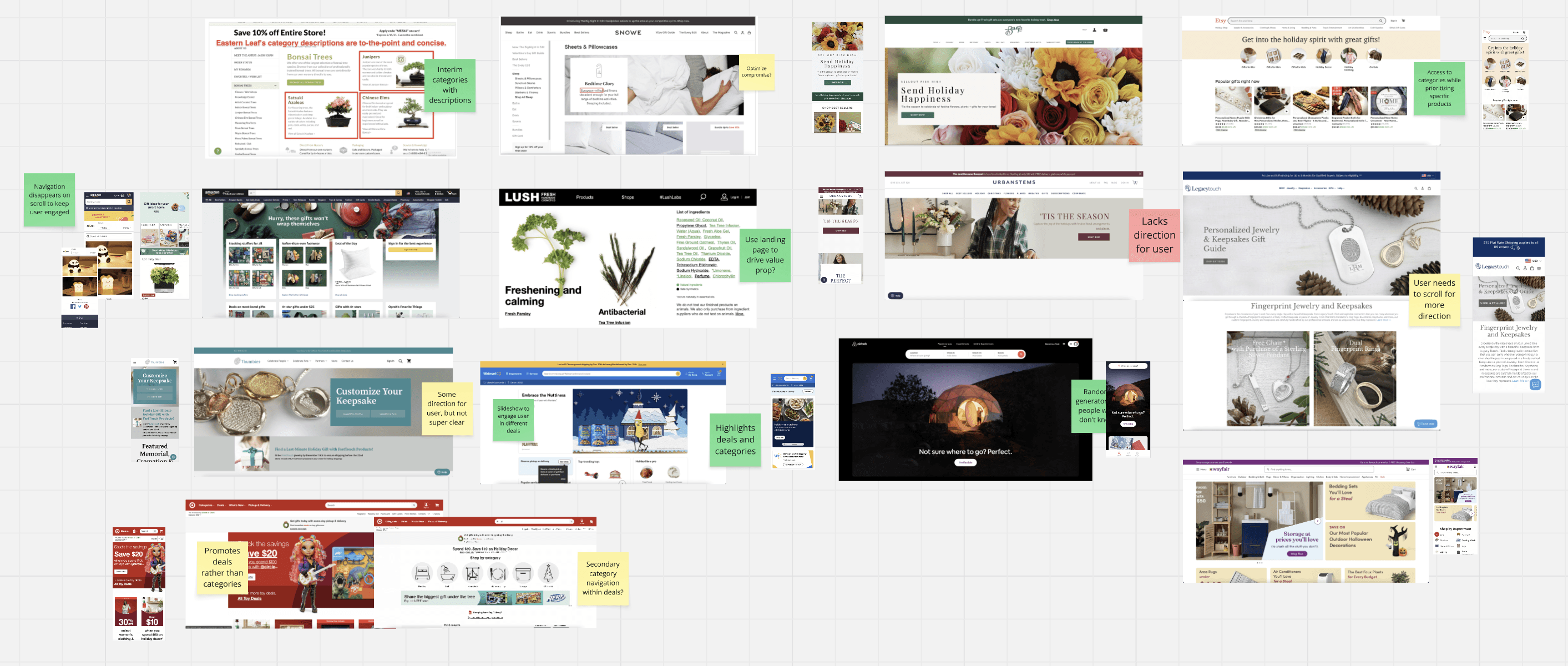
Task: Select the Target mobile Save $20 screenshot
Action: (139, 583)
